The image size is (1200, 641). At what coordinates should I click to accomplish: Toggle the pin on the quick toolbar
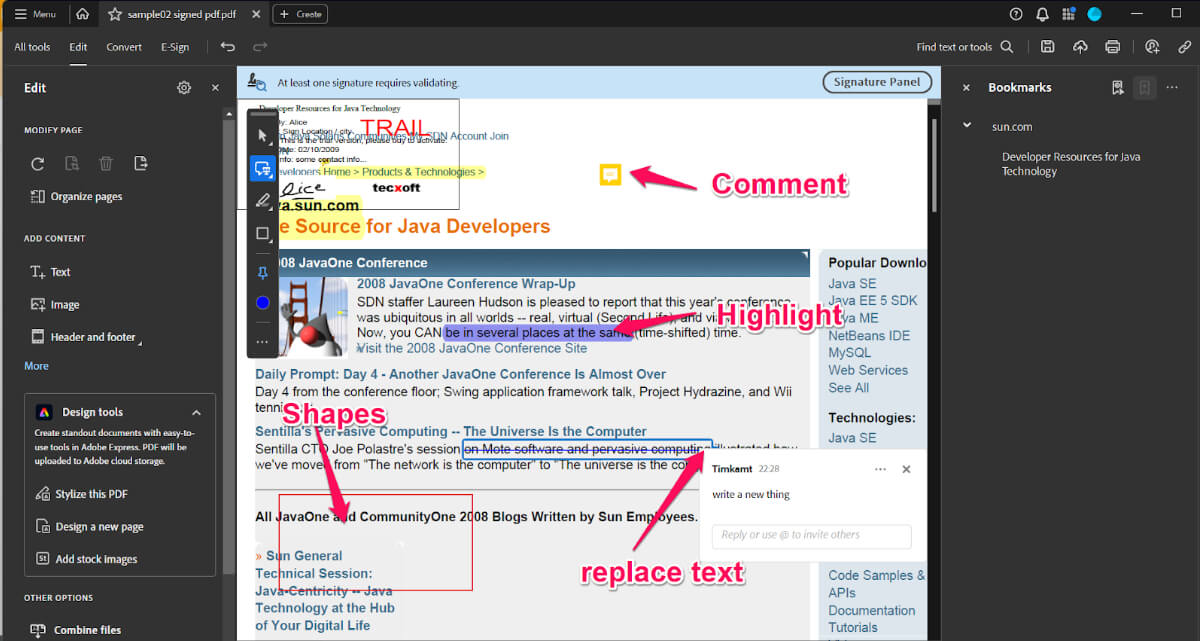[263, 272]
